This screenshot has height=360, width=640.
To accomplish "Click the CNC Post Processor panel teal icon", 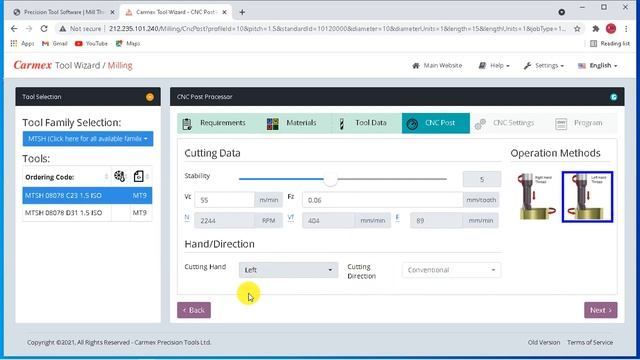I will tap(613, 97).
